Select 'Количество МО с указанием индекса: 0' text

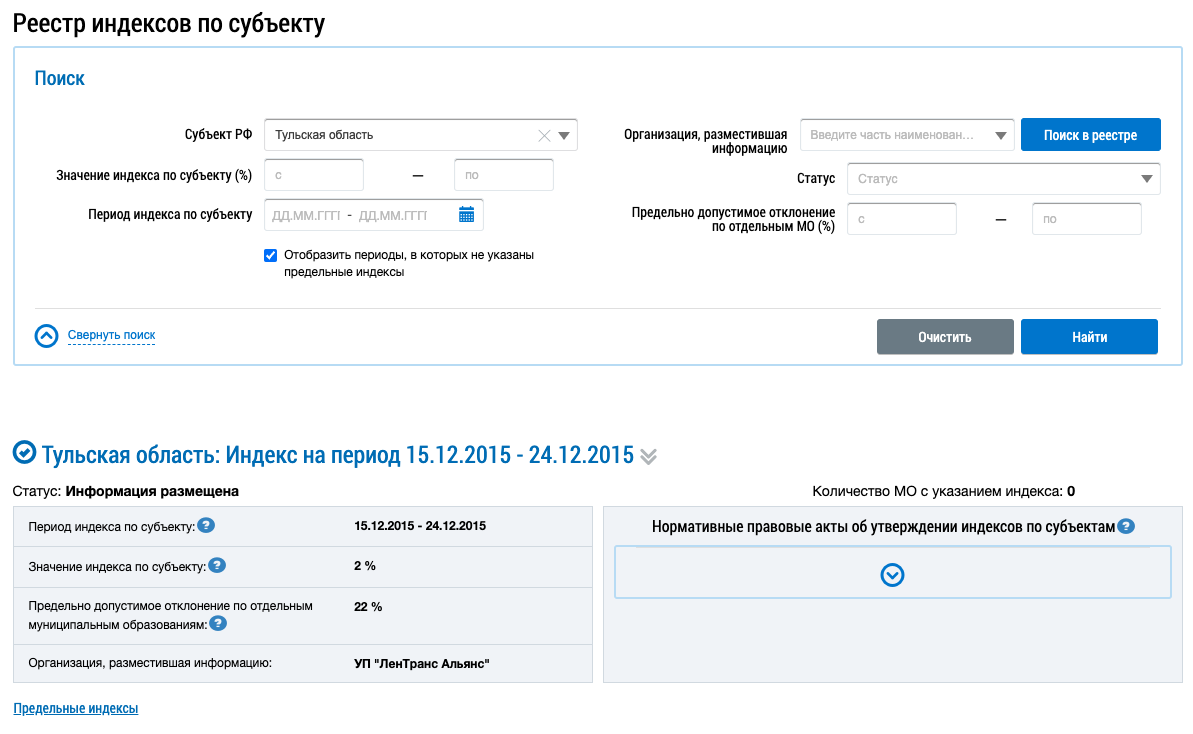tap(943, 491)
